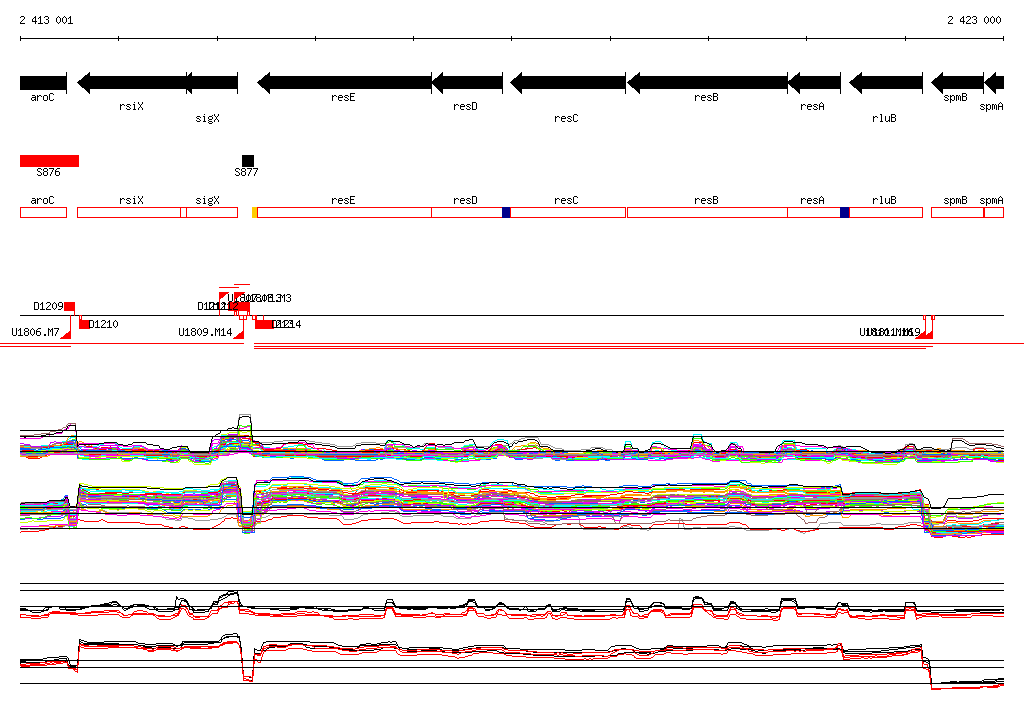Select the black rsiX gene arrow

(132, 83)
